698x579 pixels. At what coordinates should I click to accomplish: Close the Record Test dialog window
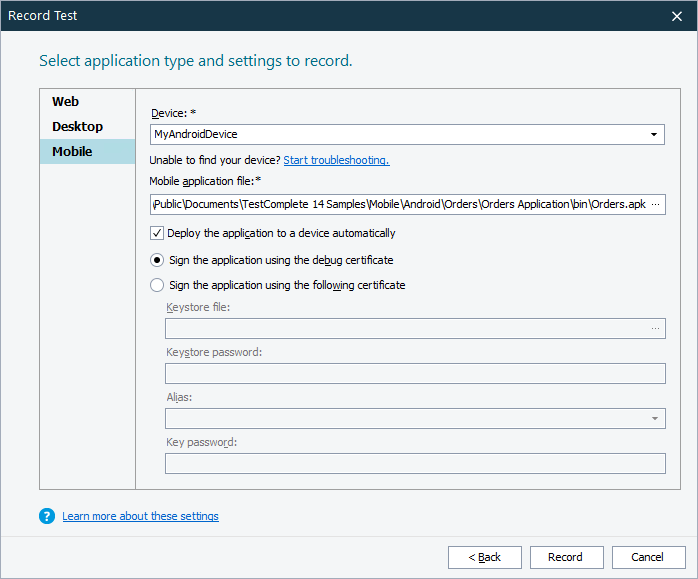click(677, 16)
